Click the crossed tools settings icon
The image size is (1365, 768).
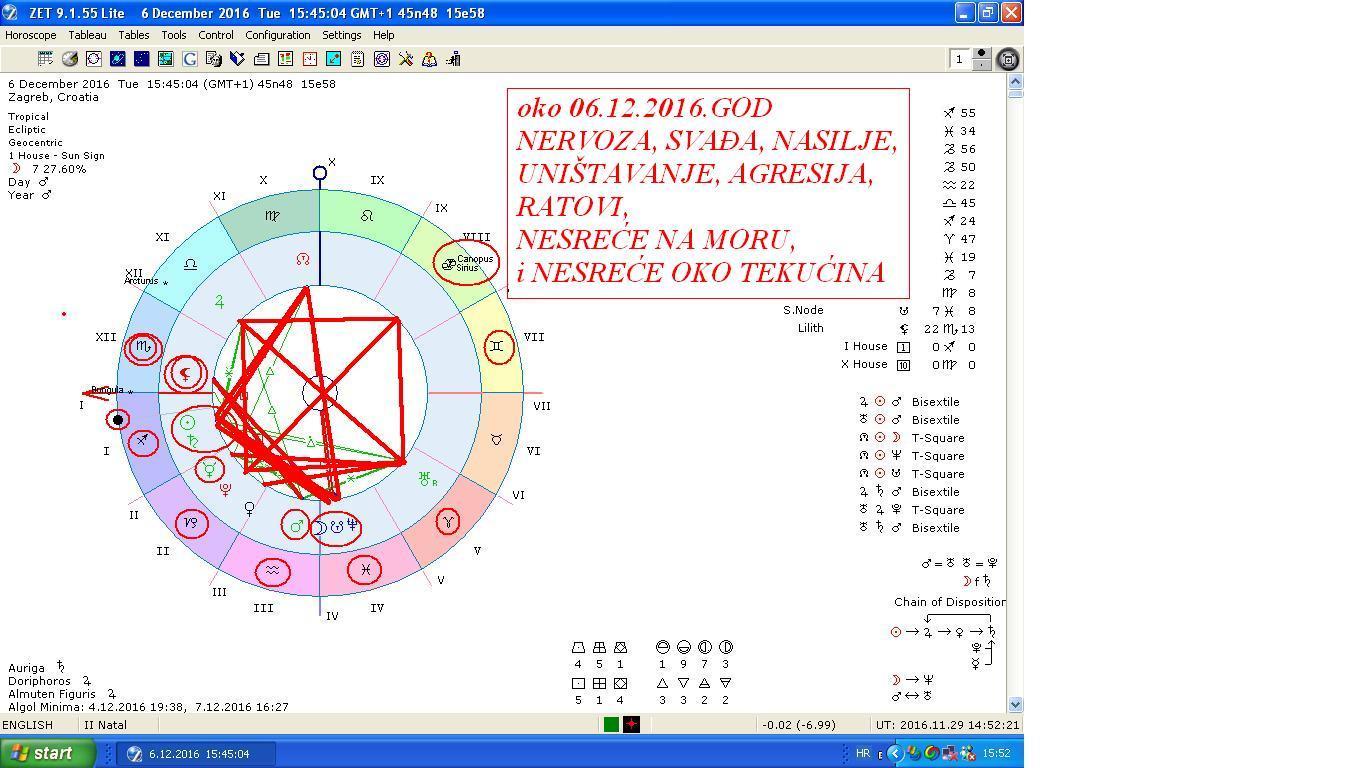[x=405, y=59]
